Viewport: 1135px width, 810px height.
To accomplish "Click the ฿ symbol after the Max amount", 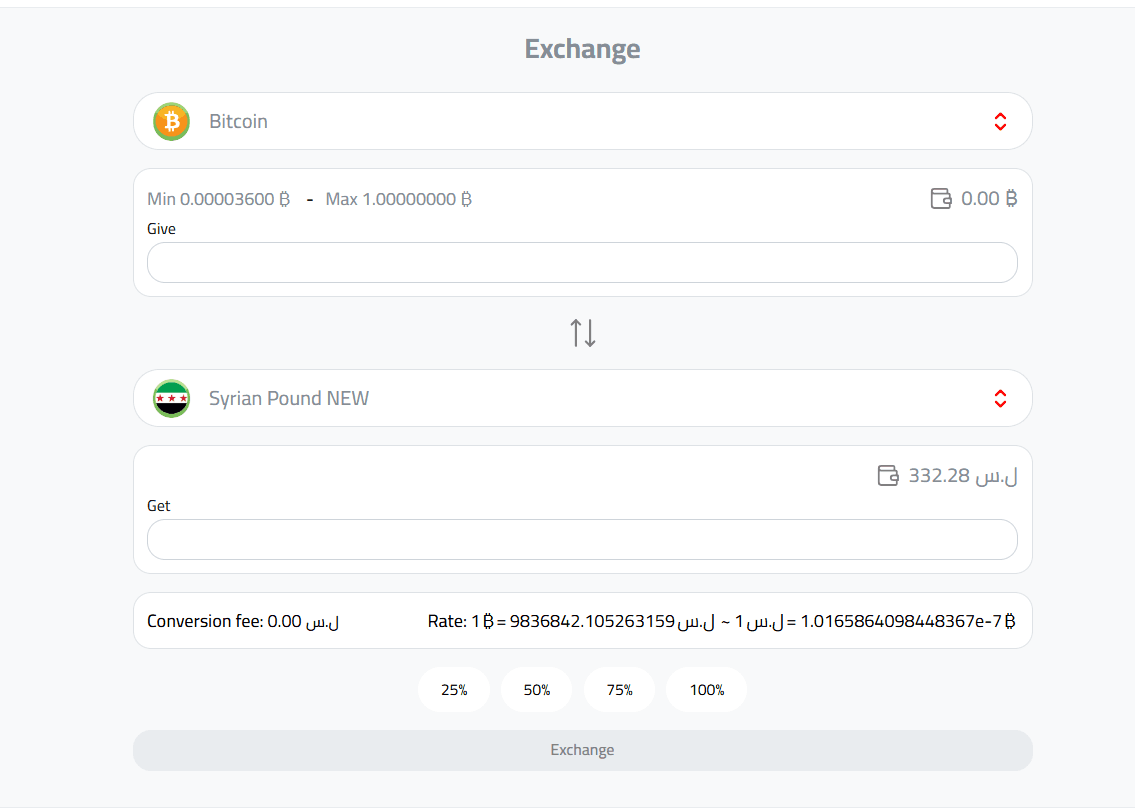I will 464,198.
